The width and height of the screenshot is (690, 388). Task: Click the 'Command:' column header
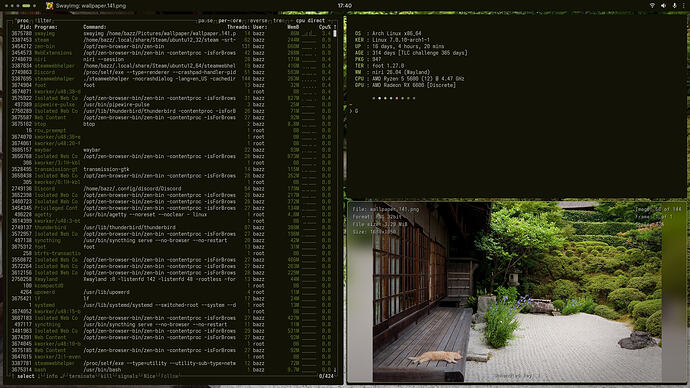(95, 27)
